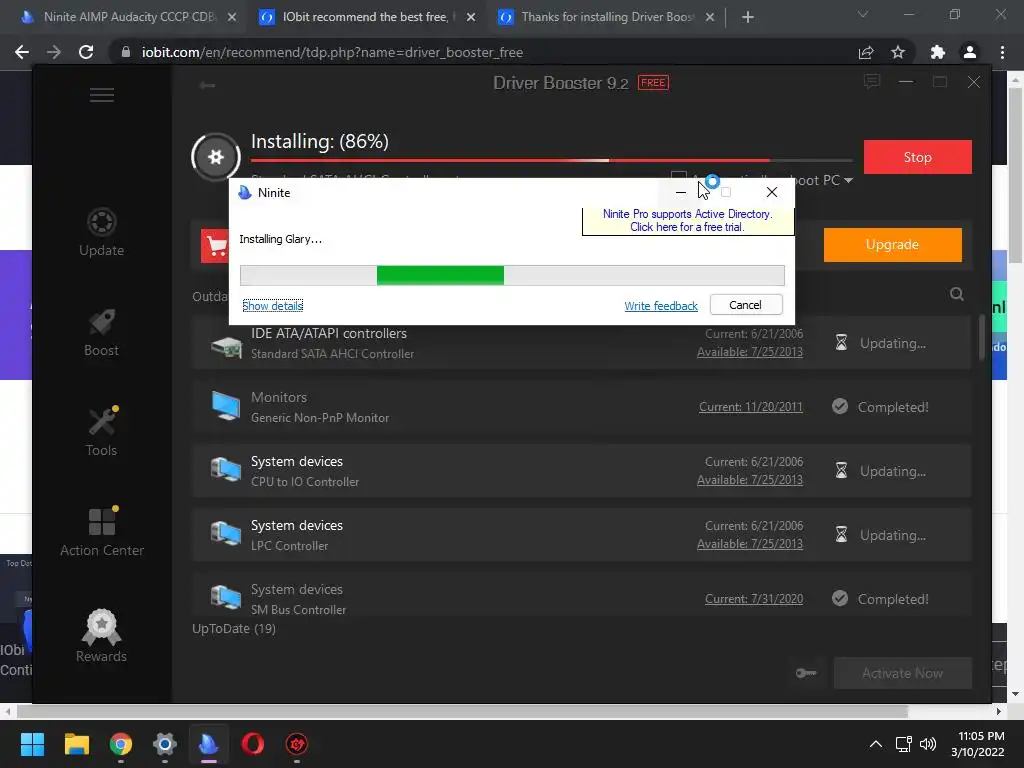Reload the page in Chrome
This screenshot has width=1024, height=768.
[x=86, y=52]
